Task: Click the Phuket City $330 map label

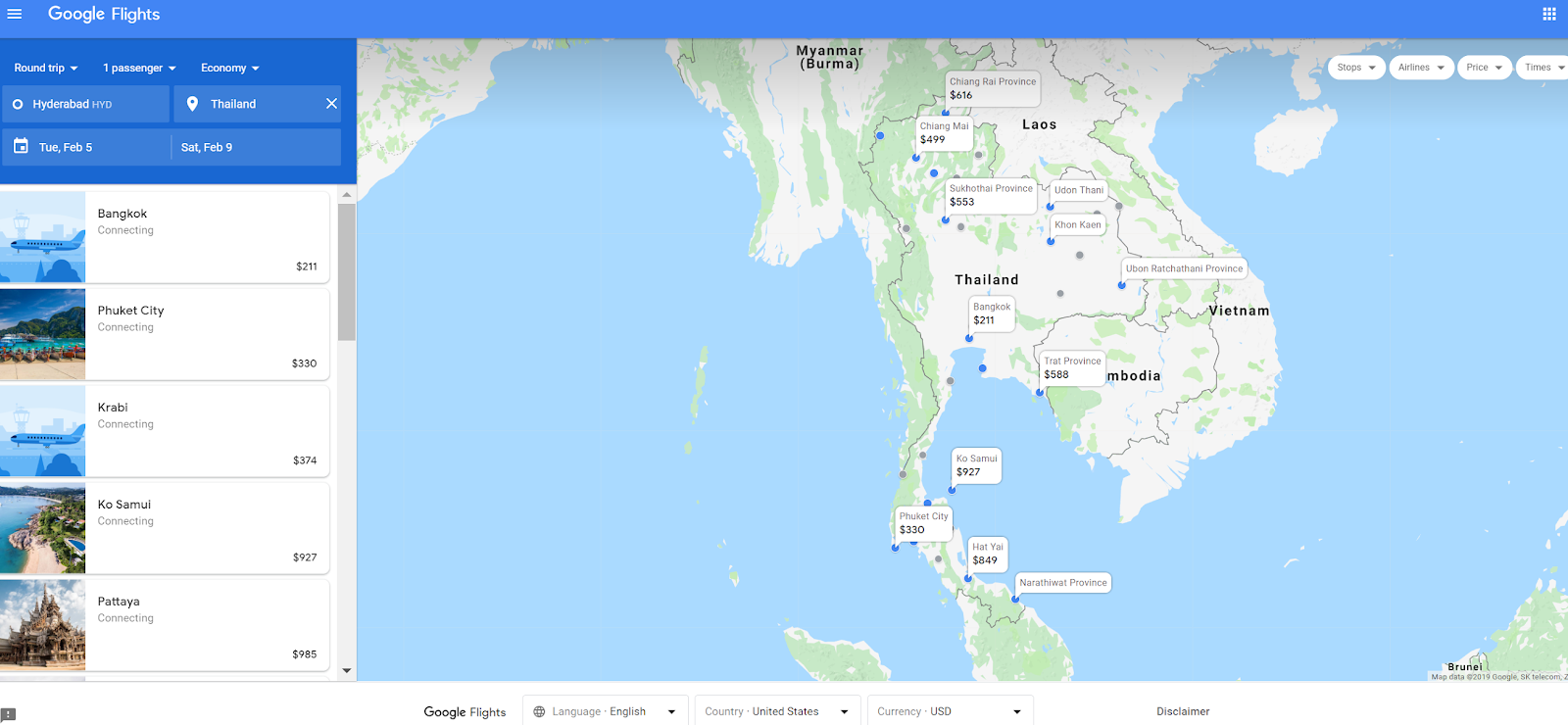Action: click(924, 523)
